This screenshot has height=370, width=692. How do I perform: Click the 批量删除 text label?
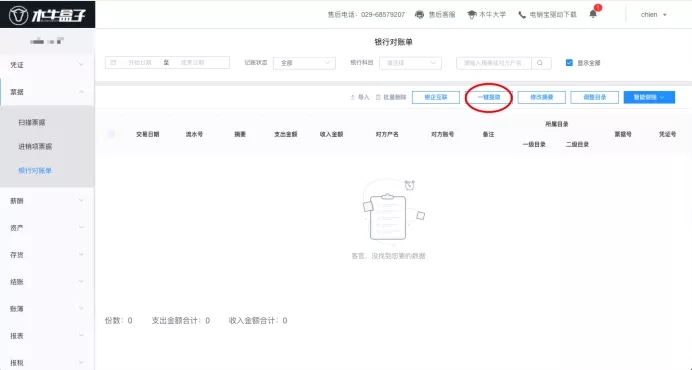tap(395, 97)
